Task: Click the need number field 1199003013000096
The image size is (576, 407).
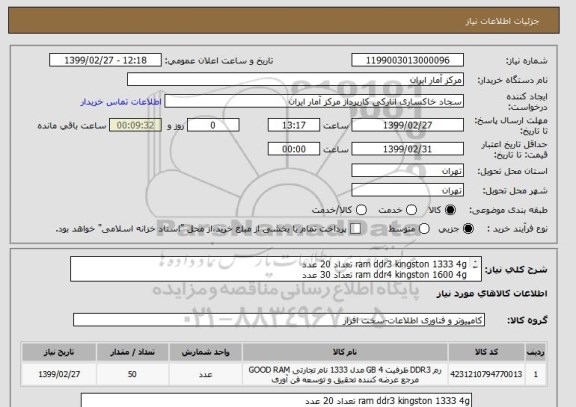Action: click(407, 60)
